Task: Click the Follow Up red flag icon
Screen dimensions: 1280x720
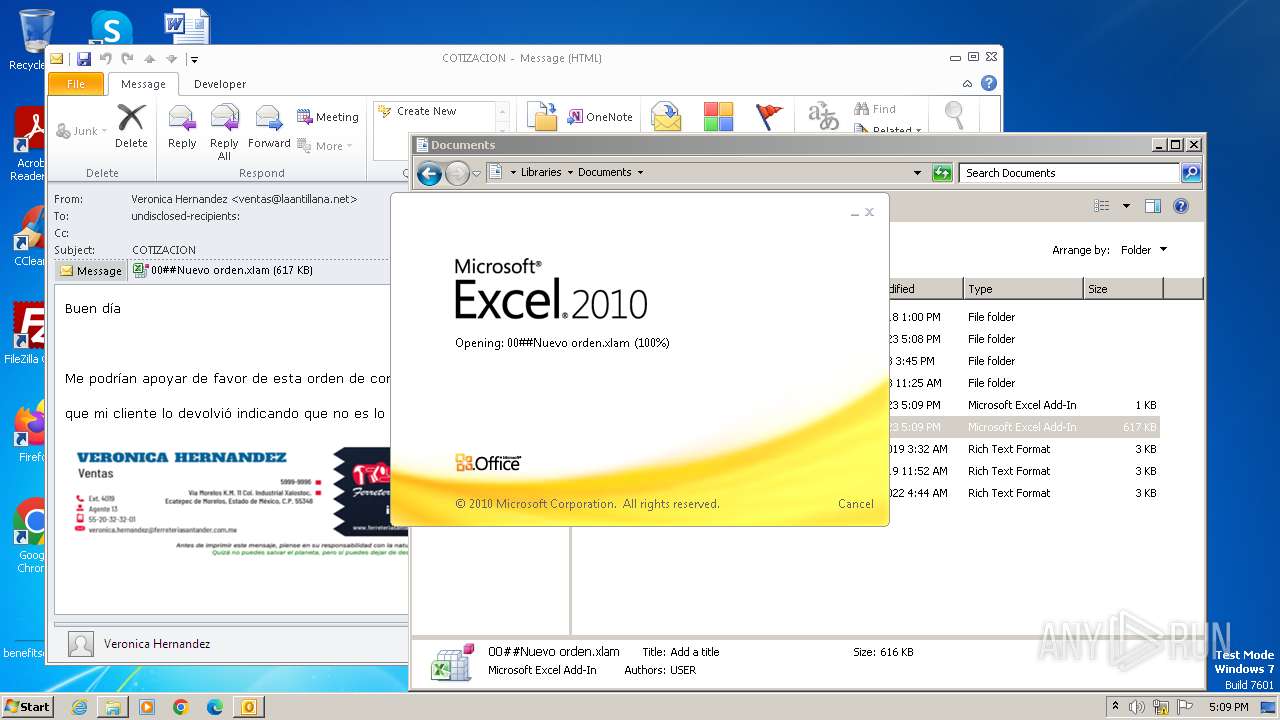Action: pos(769,117)
